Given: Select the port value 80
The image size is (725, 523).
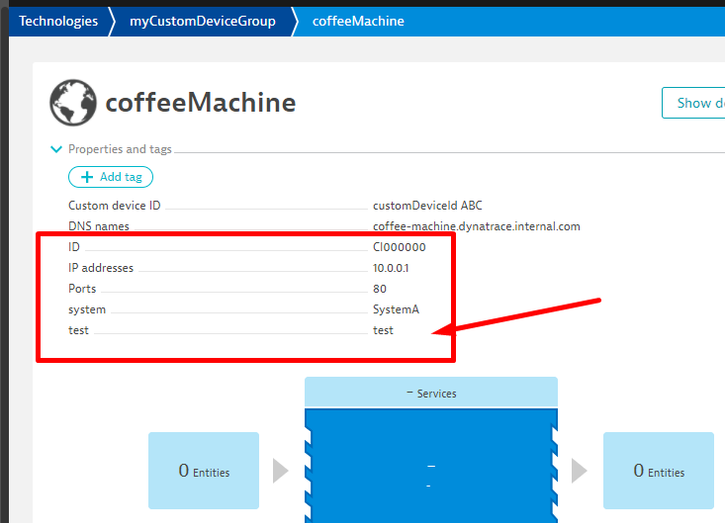Looking at the screenshot, I should [380, 289].
